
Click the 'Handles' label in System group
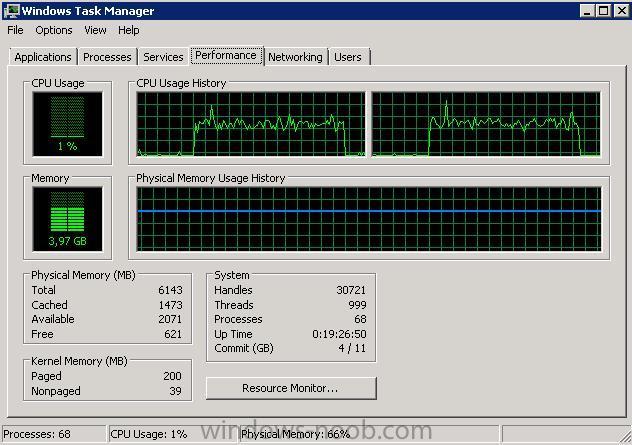(233, 290)
